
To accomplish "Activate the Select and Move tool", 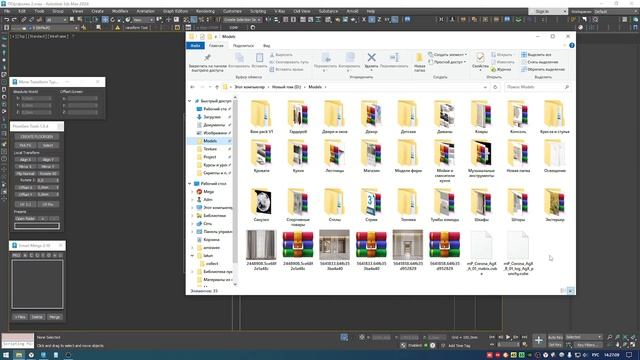I will point(105,20).
